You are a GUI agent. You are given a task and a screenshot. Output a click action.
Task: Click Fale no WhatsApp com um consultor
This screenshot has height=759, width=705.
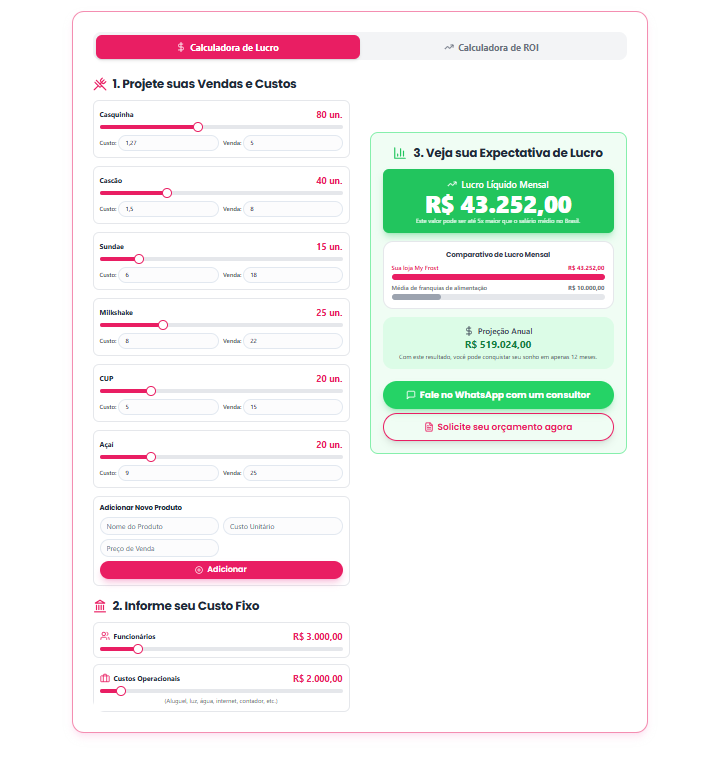[498, 395]
